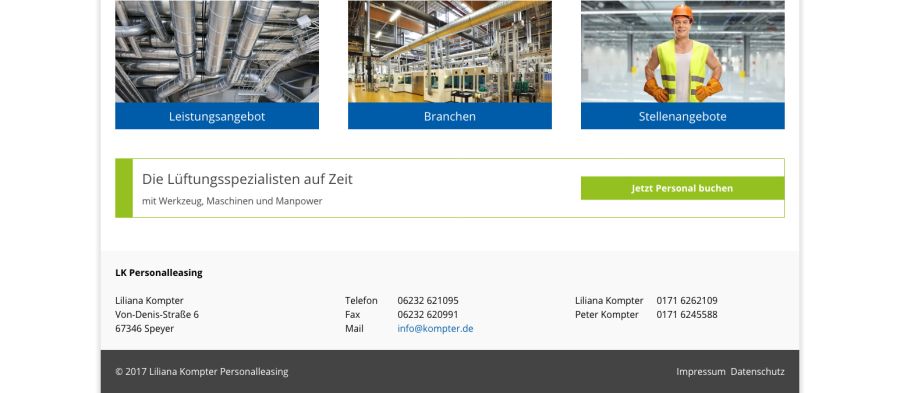Select the factory hall photo thumbnail

coord(449,52)
